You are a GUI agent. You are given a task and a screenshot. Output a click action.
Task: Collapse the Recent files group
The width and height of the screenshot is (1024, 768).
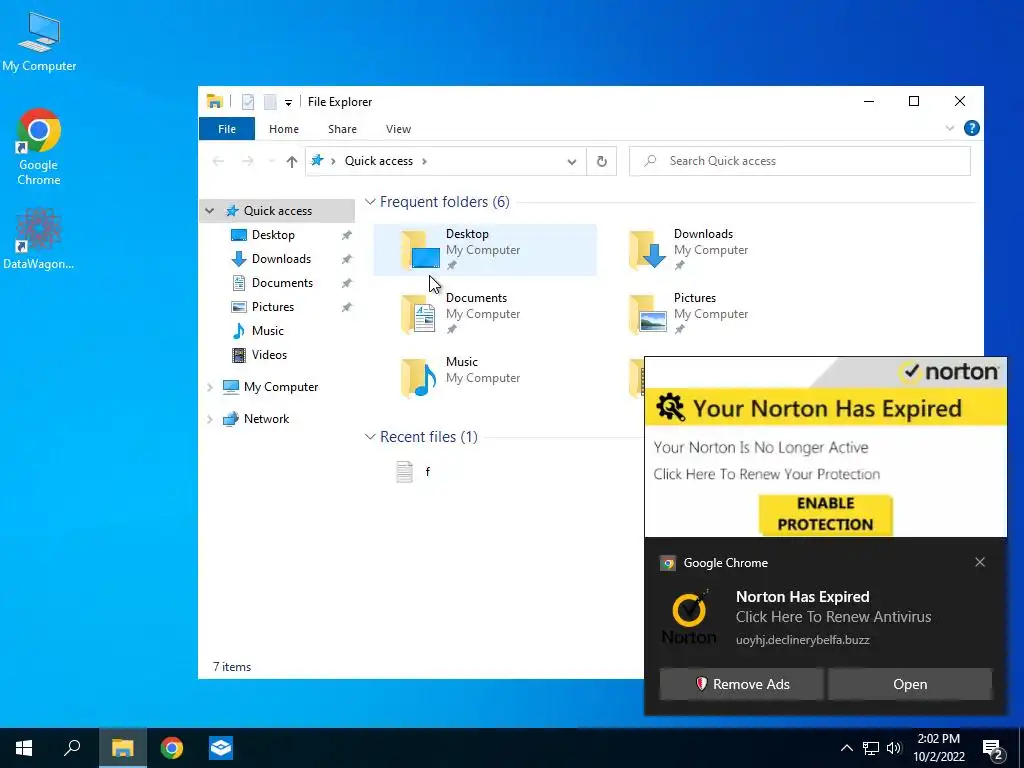pos(370,436)
